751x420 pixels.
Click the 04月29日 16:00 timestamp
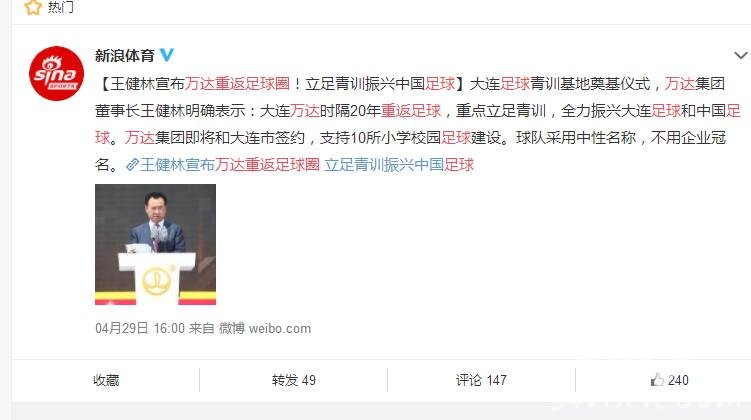coord(140,329)
